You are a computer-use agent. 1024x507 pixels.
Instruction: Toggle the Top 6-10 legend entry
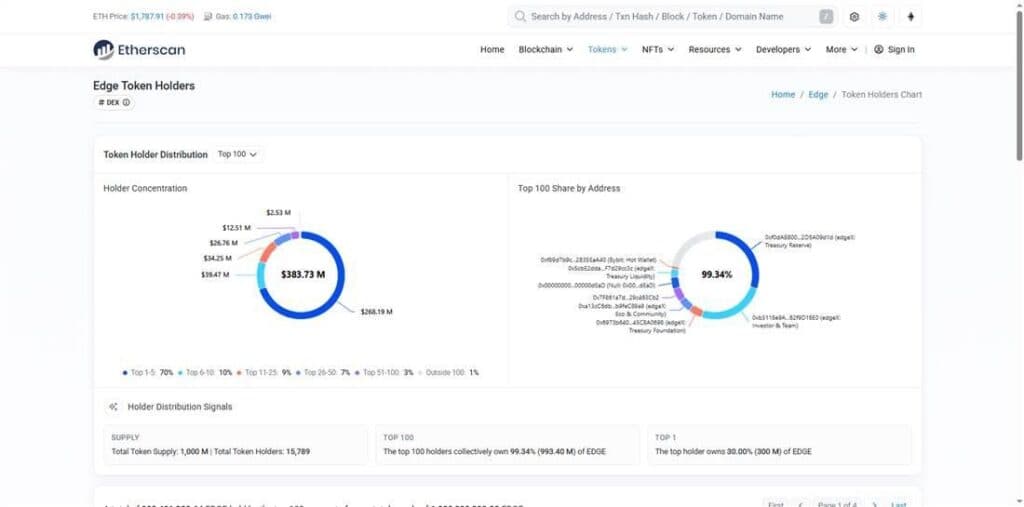[x=205, y=372]
